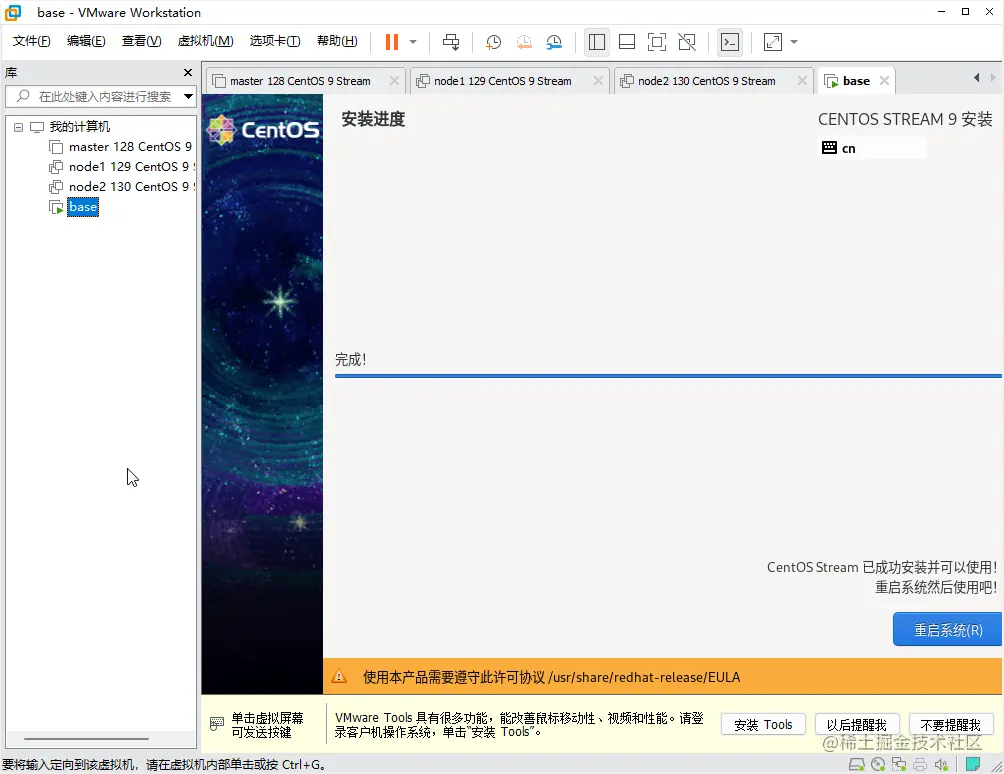1004x774 pixels.
Task: Click the Unity mode toolbar icon
Action: point(687,42)
